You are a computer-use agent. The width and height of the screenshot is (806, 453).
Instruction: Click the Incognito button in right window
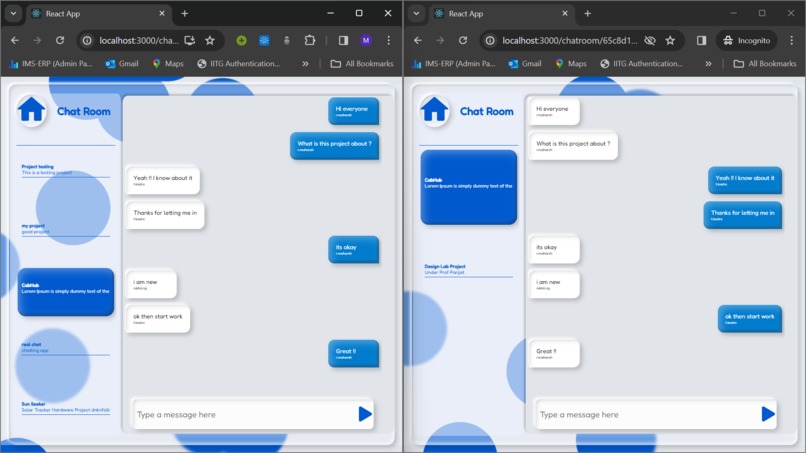pos(747,40)
